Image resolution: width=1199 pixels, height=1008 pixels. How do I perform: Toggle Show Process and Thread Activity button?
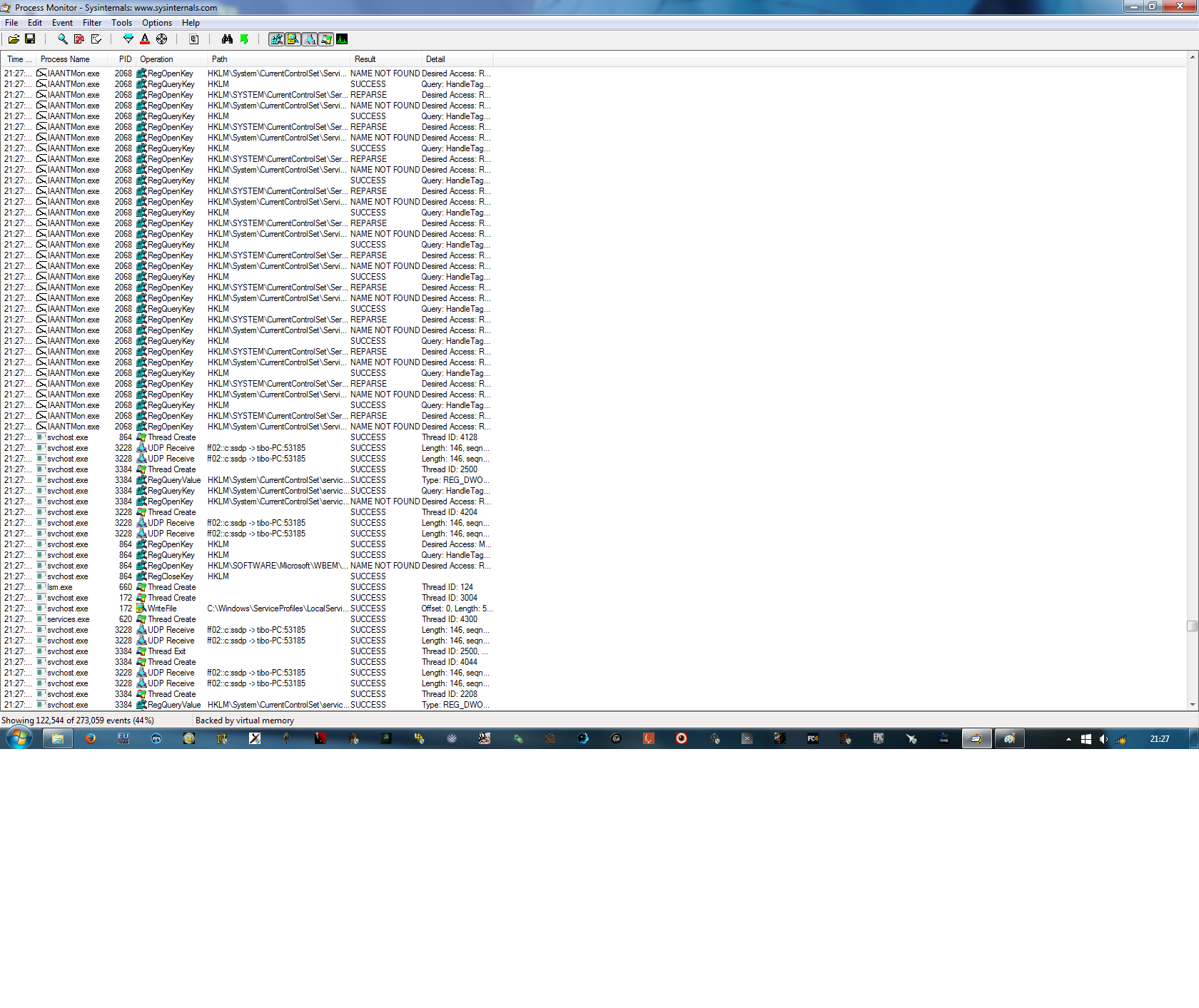coord(325,39)
